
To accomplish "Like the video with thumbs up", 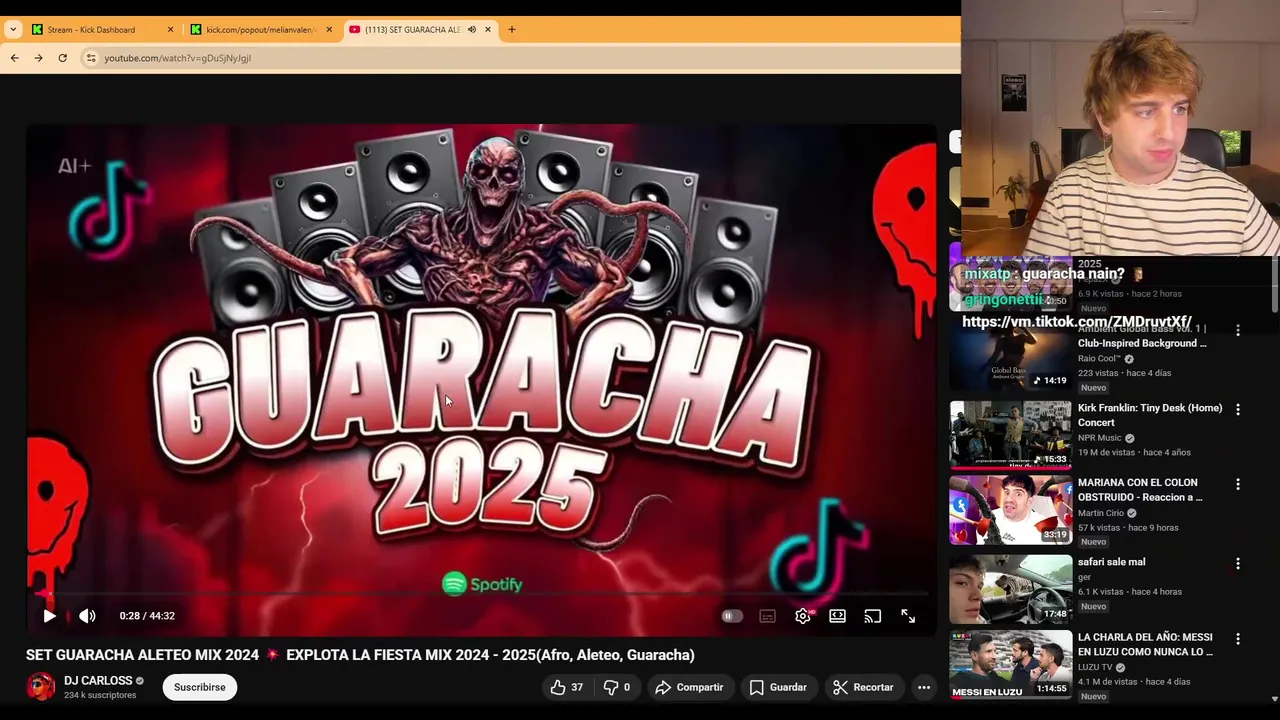I will click(566, 687).
